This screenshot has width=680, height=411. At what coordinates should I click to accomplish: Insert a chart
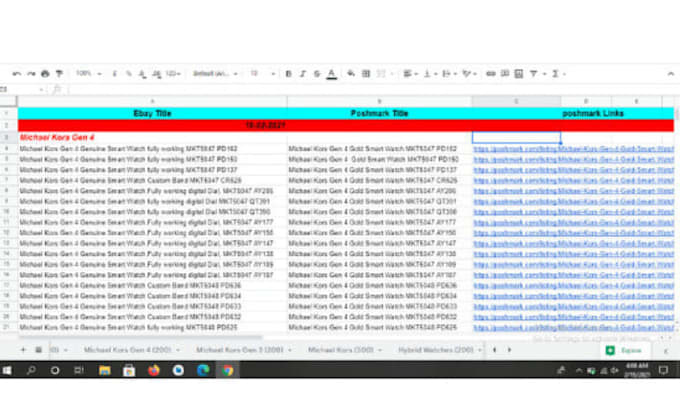tap(519, 74)
